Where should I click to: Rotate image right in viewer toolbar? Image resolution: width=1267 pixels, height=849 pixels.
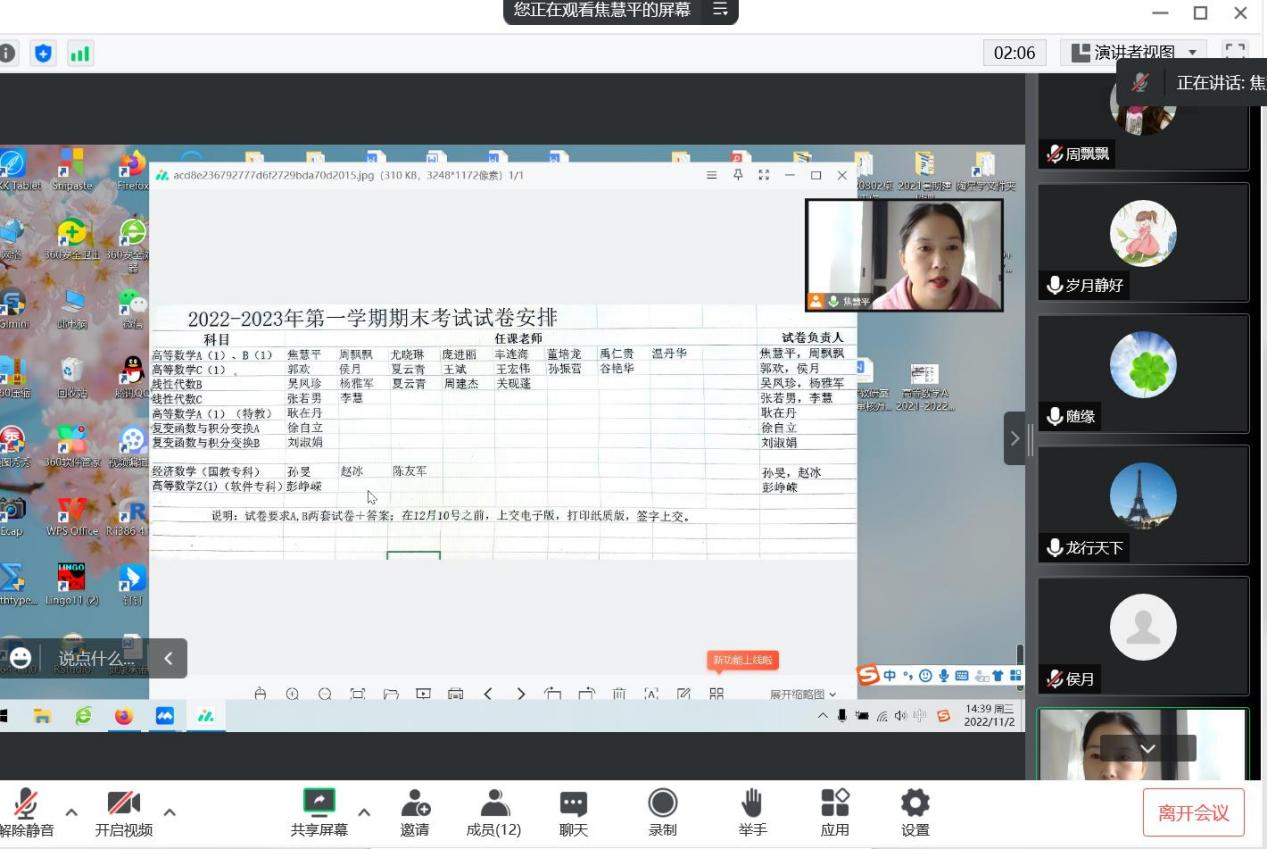(x=586, y=693)
